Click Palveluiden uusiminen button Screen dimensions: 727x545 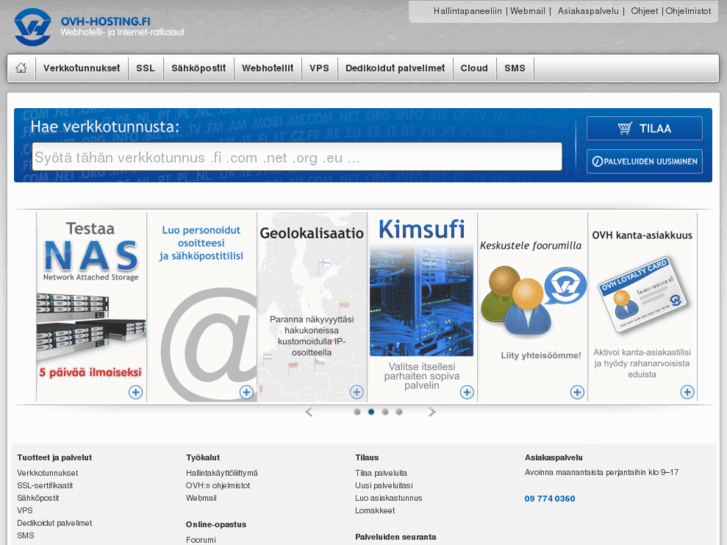point(644,161)
